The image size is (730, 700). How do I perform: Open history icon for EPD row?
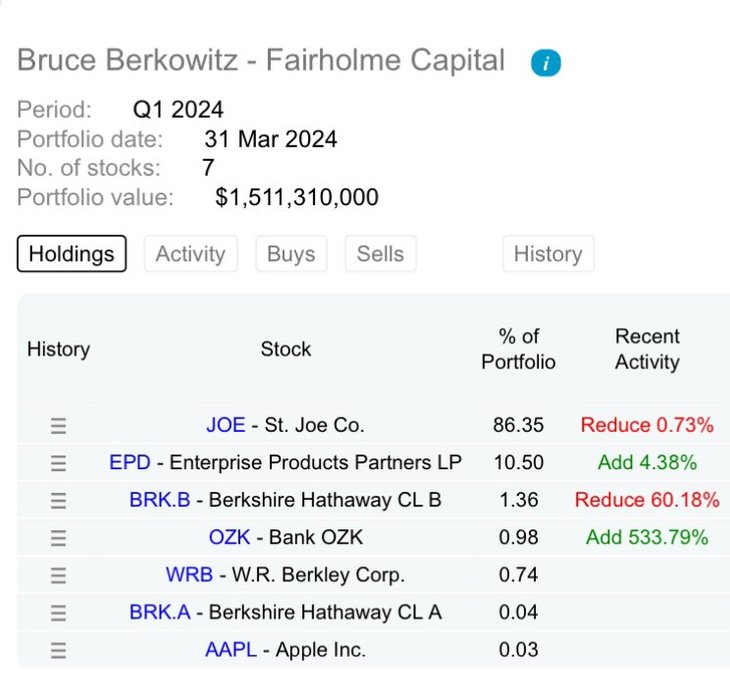click(58, 463)
